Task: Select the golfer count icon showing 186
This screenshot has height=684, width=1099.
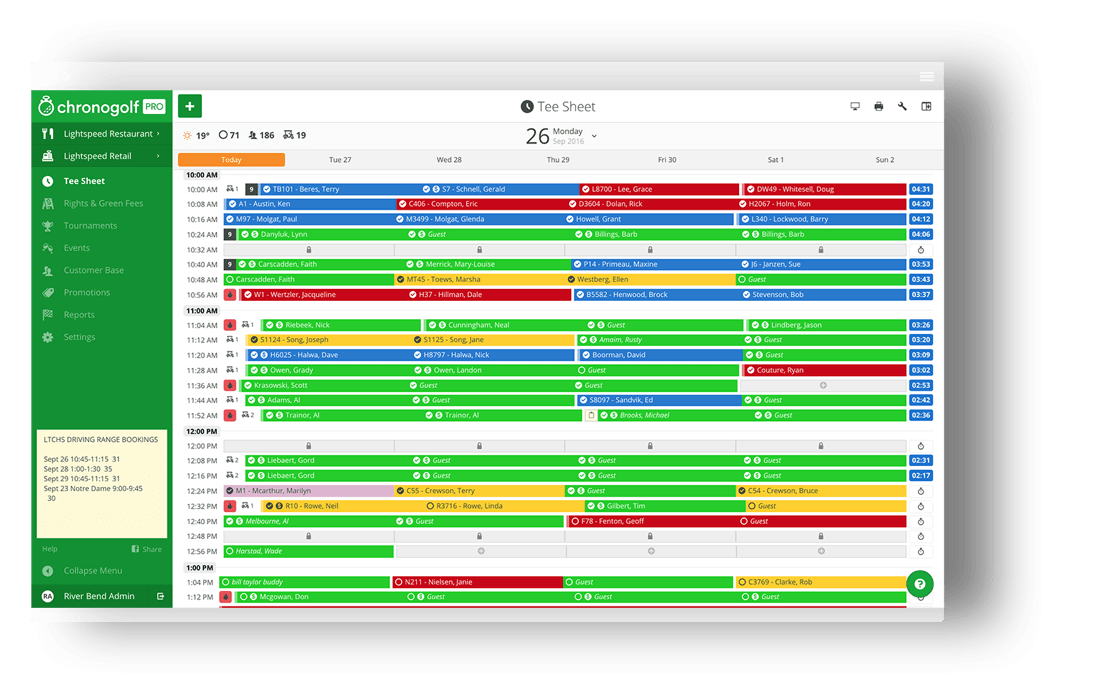Action: 253,134
